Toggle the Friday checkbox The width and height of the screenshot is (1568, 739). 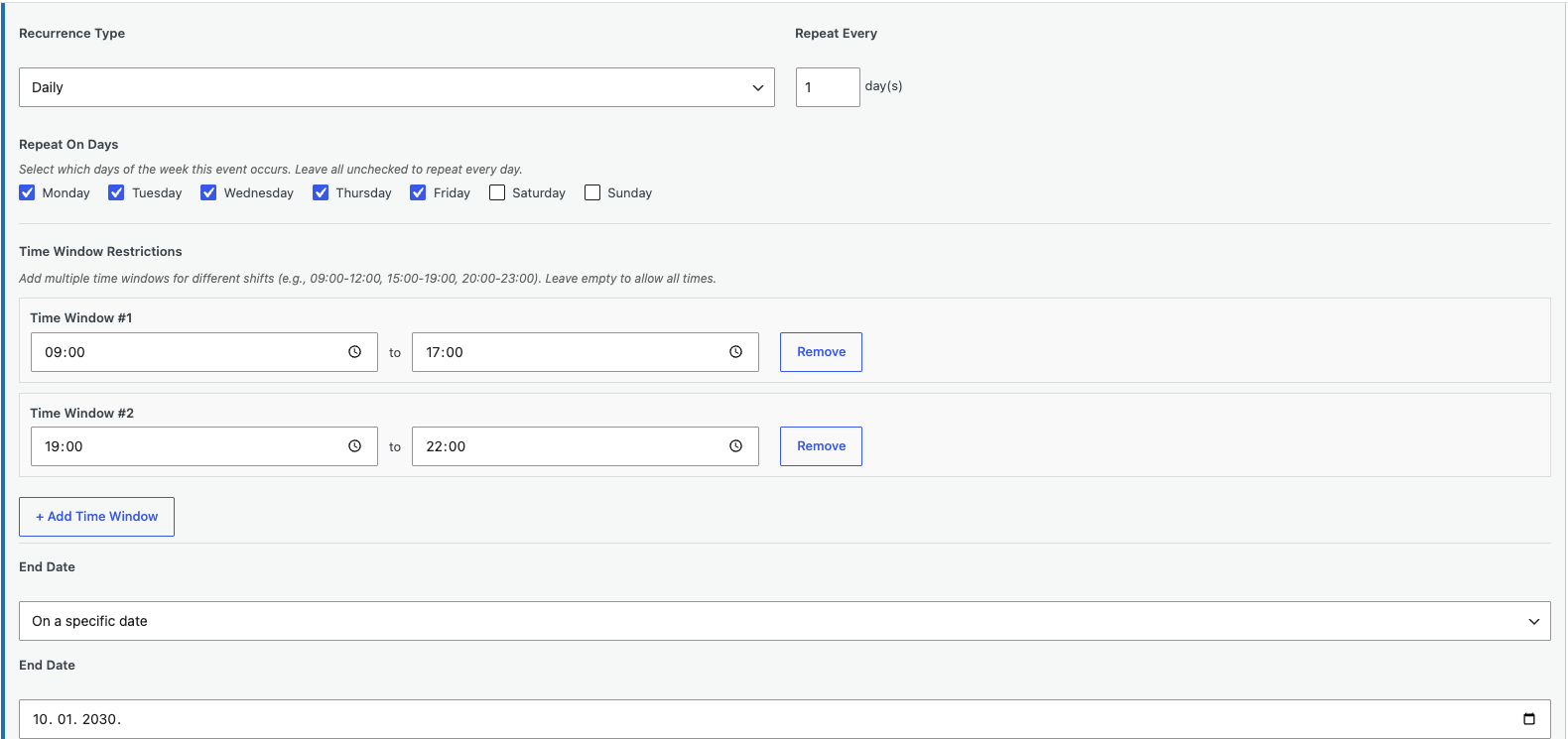[418, 192]
